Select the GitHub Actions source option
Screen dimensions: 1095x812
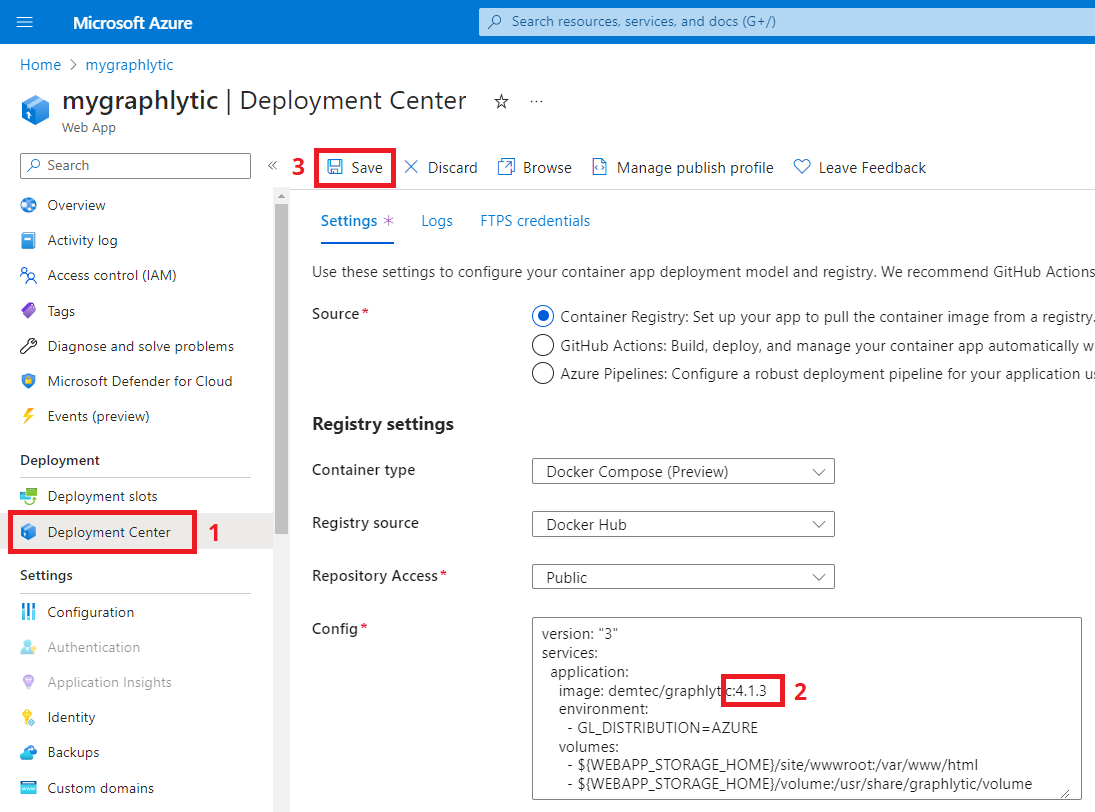(543, 345)
